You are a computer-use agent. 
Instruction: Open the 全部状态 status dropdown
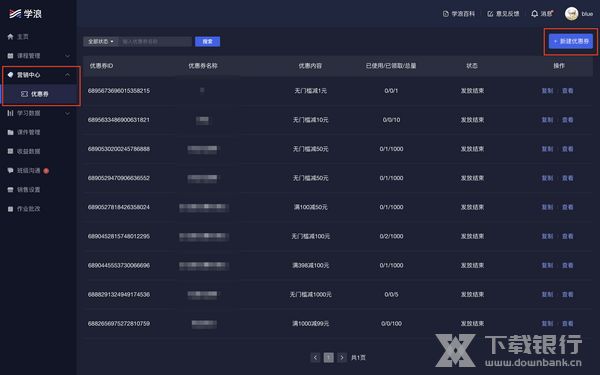point(101,41)
